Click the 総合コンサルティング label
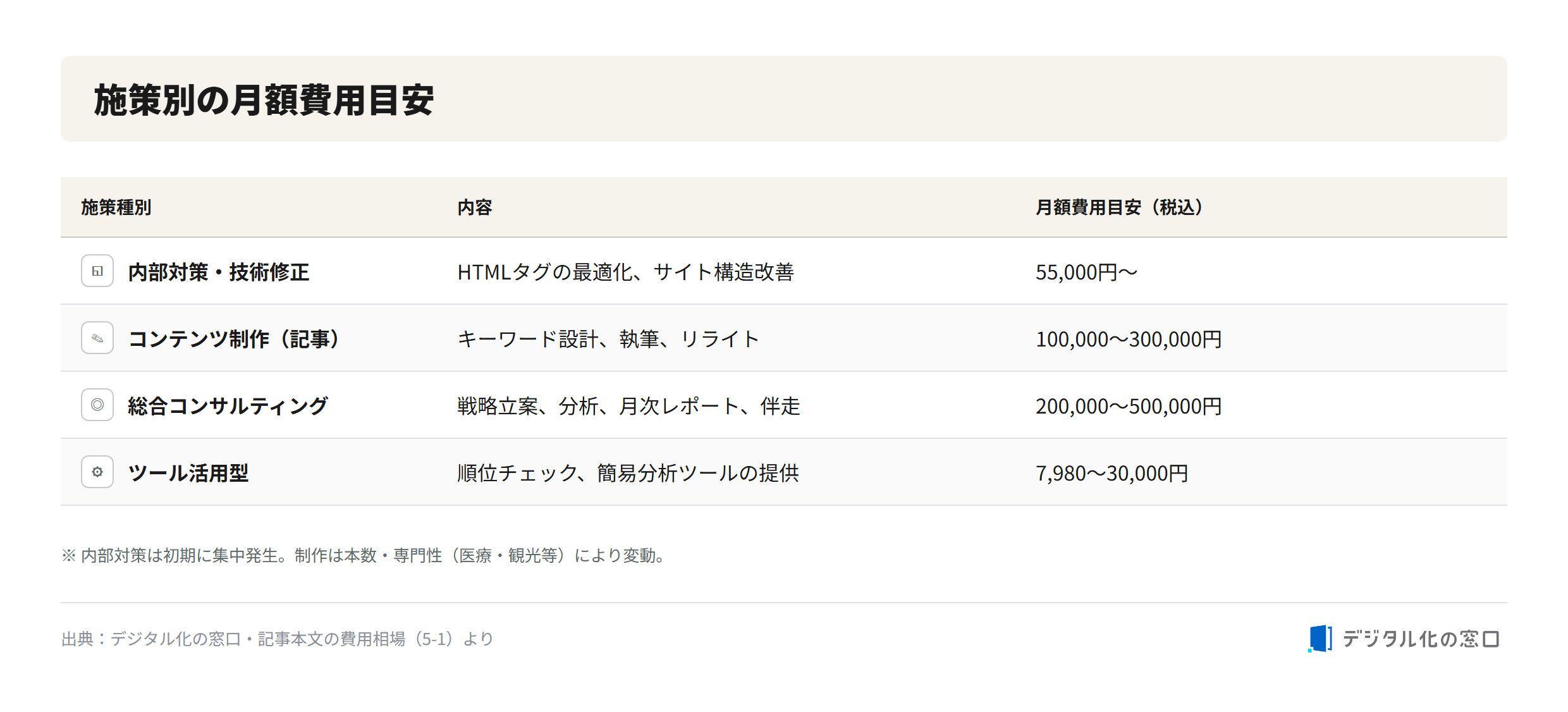 pos(228,406)
